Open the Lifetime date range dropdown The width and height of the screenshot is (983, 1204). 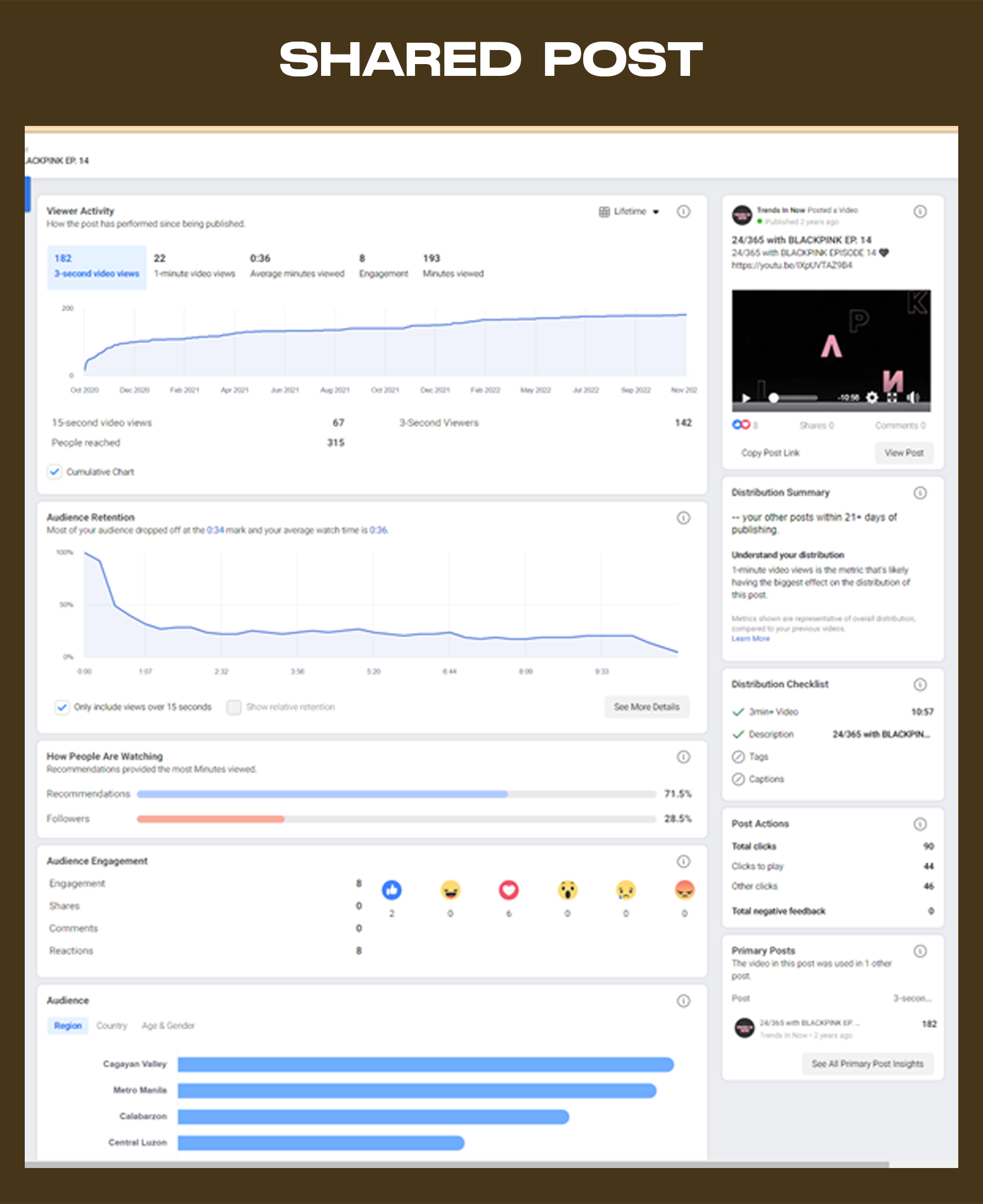tap(629, 212)
